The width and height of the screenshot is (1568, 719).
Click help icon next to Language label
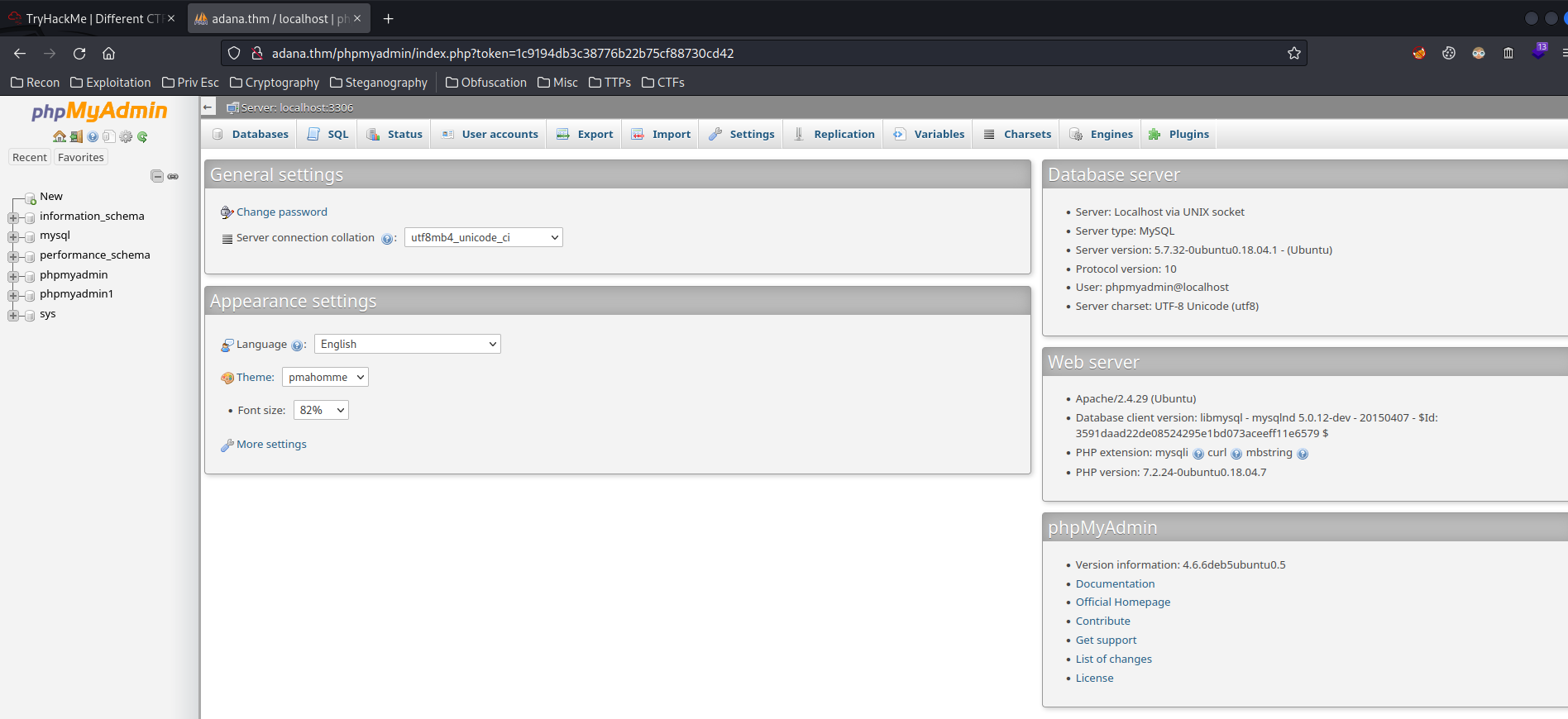coord(297,345)
